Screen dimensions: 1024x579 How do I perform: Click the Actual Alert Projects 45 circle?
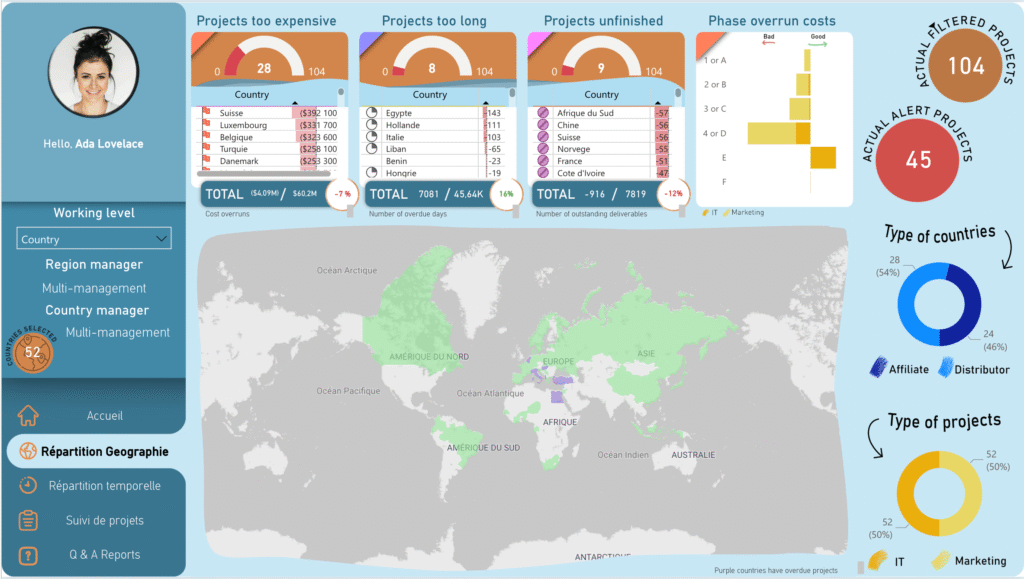(x=917, y=161)
